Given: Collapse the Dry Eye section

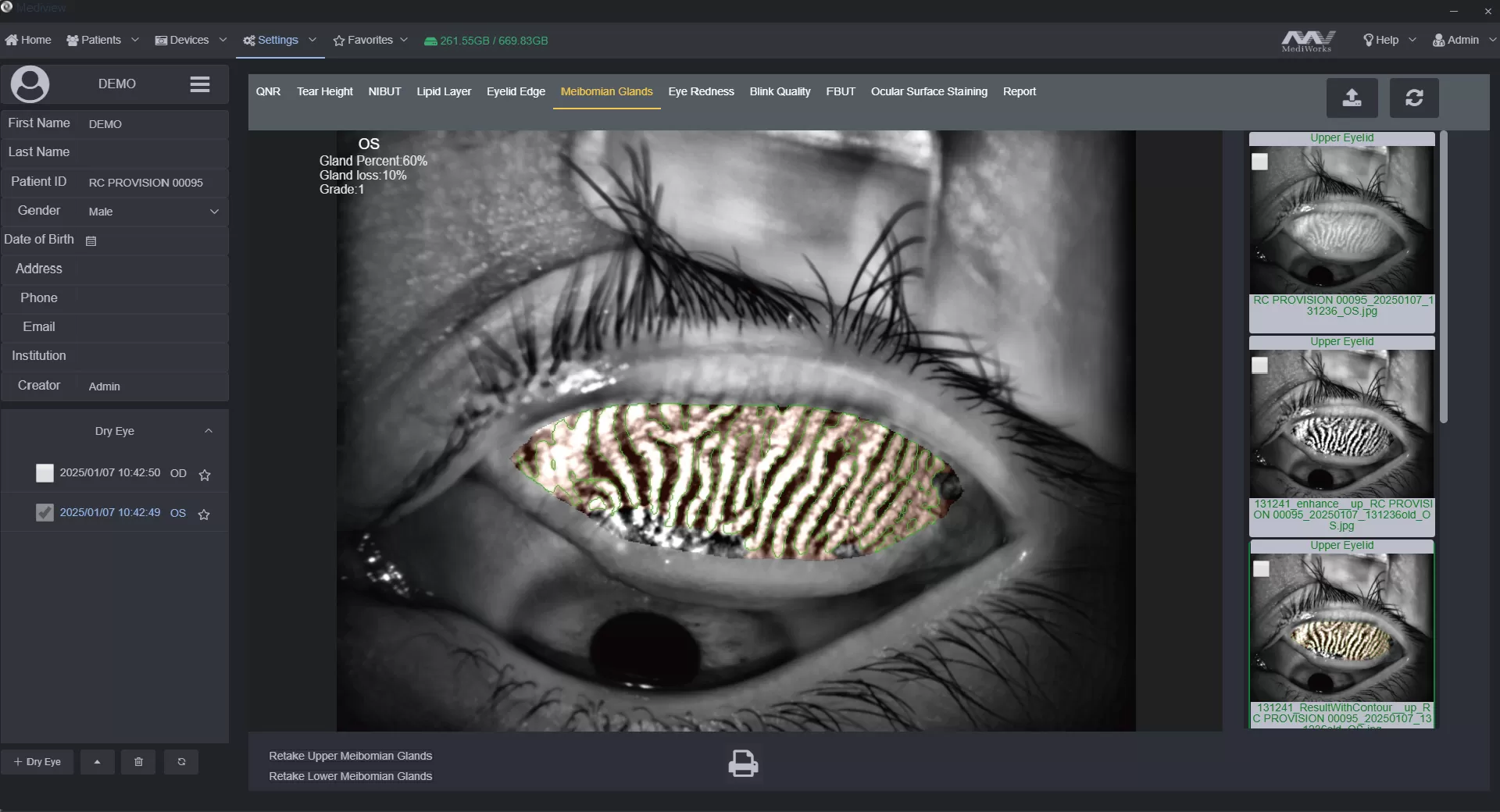Looking at the screenshot, I should [x=209, y=431].
